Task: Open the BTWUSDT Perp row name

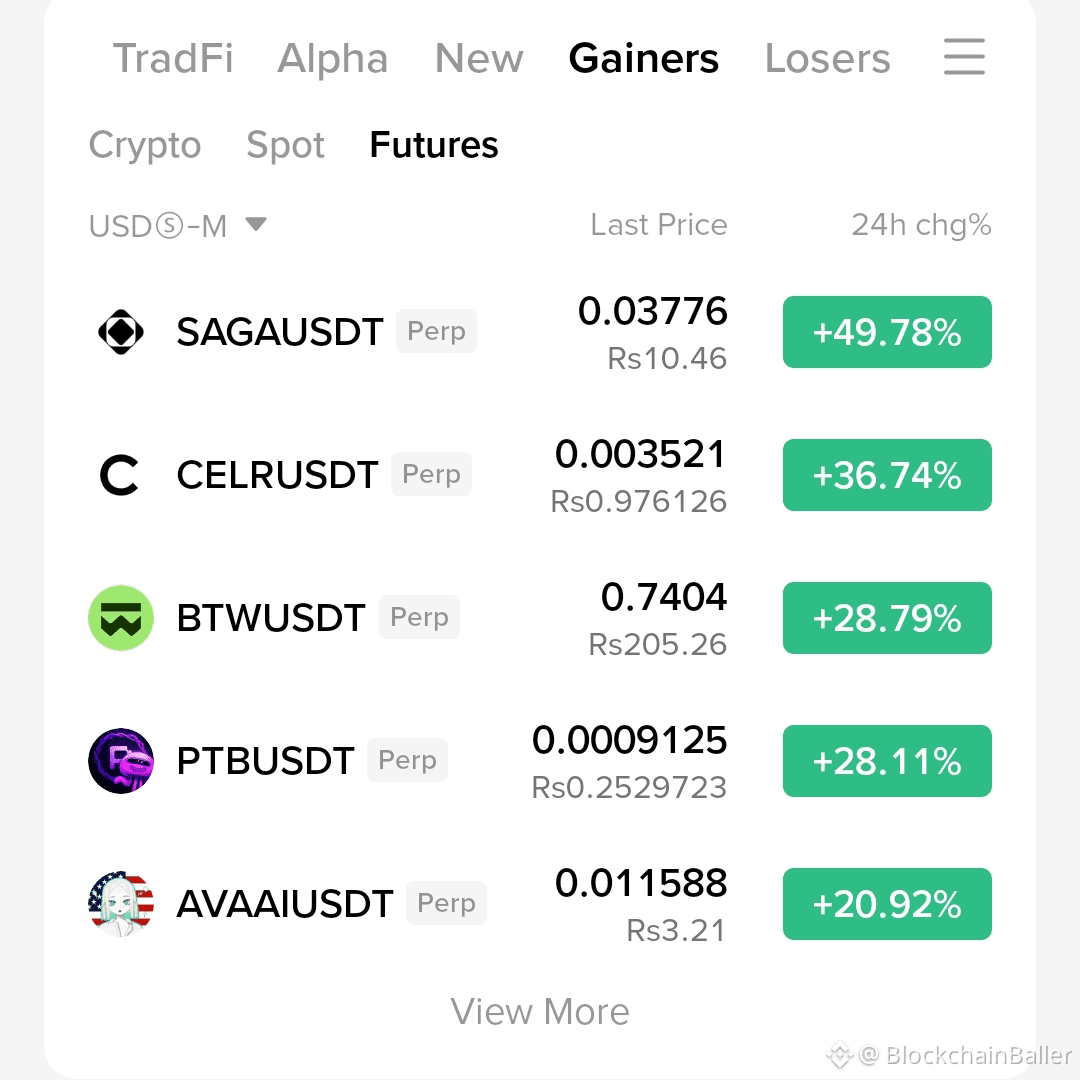Action: point(318,618)
